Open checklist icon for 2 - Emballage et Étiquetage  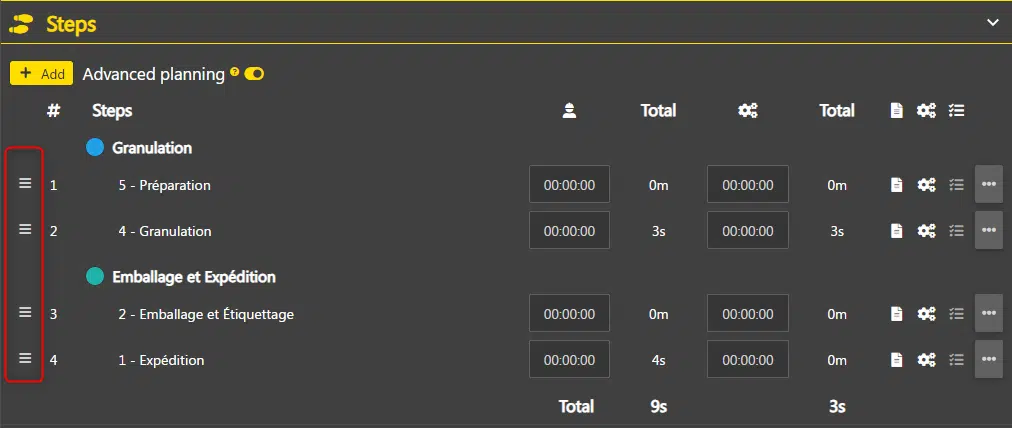[957, 314]
